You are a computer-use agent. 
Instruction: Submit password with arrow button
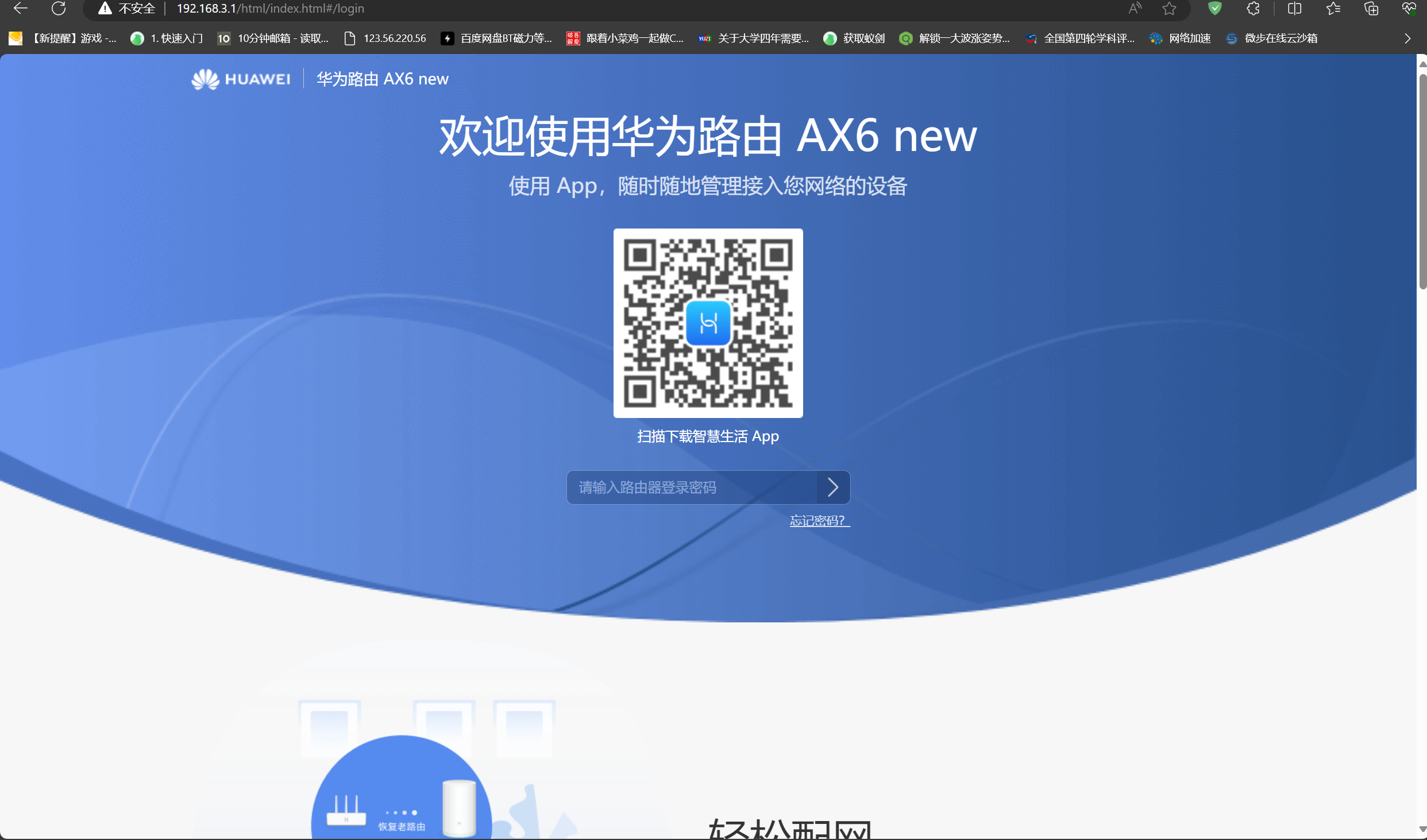click(x=833, y=487)
